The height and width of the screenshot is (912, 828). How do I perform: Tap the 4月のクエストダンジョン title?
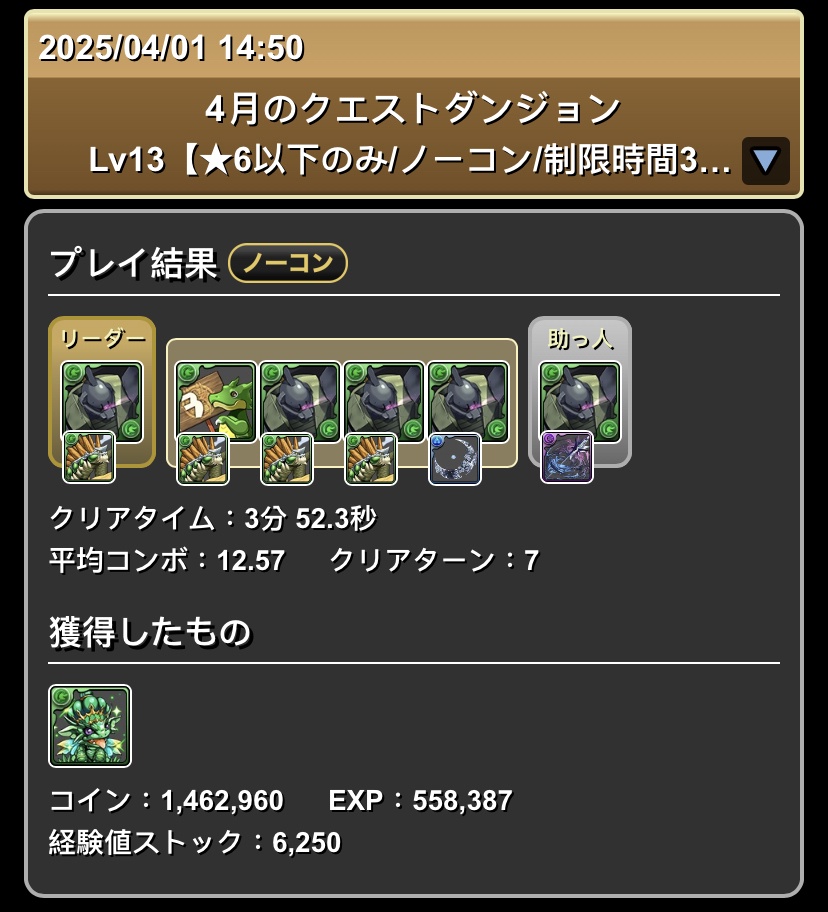click(413, 109)
